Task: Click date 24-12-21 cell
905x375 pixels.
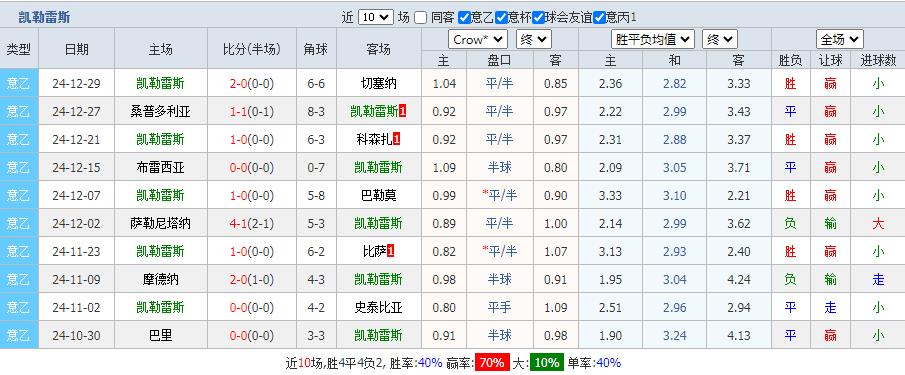Action: click(x=76, y=139)
